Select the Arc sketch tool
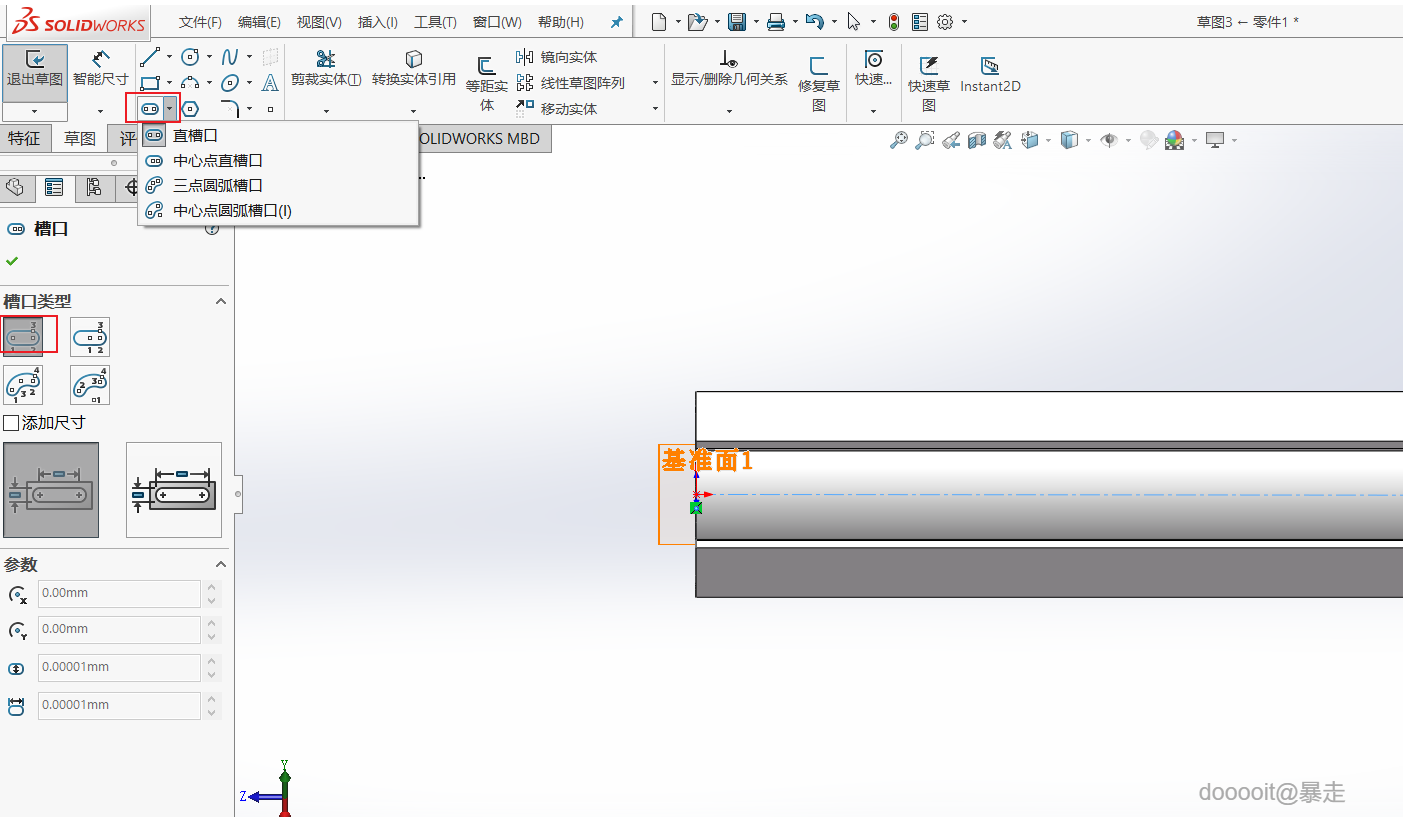This screenshot has width=1403, height=817. [190, 83]
